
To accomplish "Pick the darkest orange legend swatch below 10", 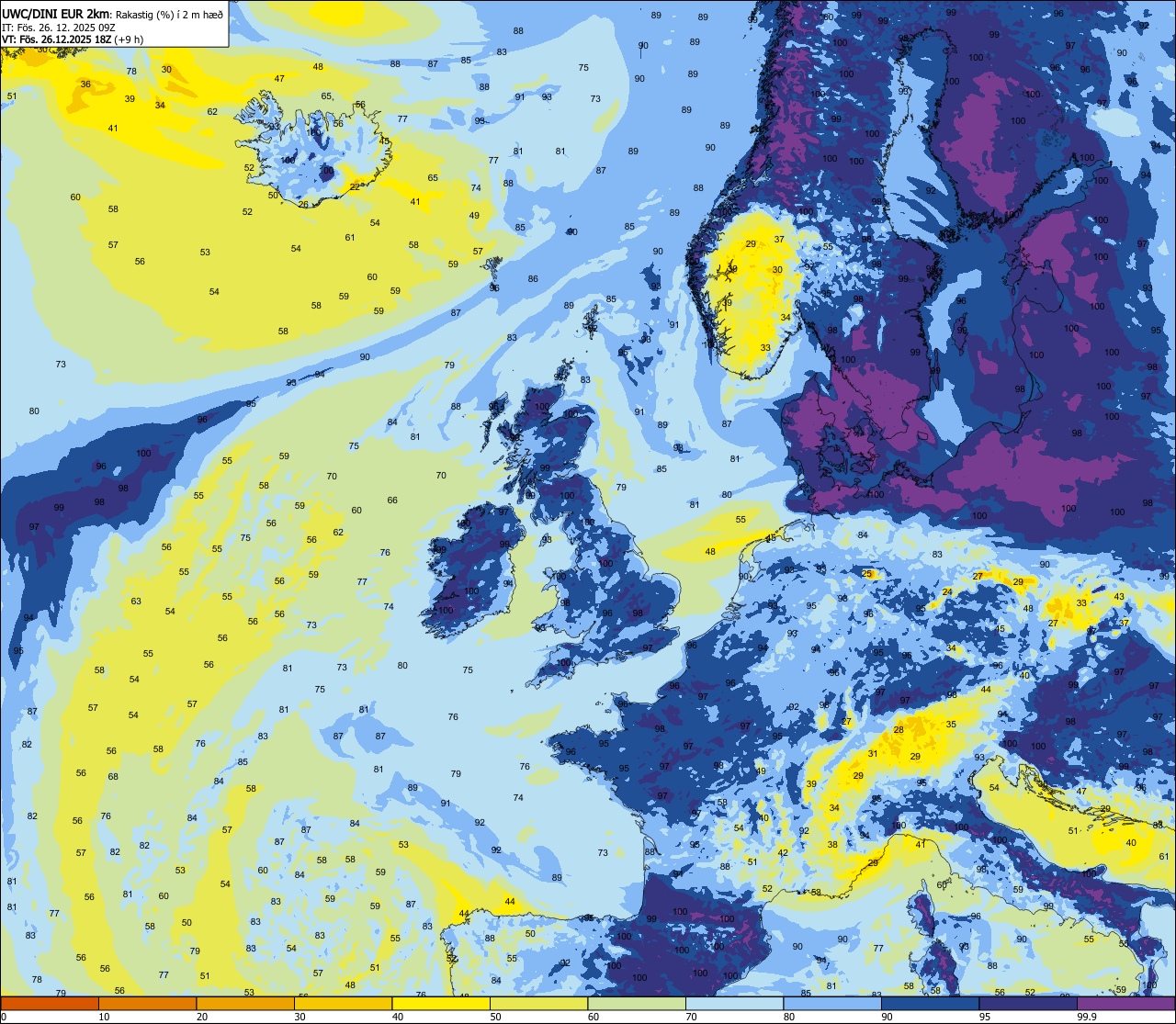I will [x=50, y=1004].
